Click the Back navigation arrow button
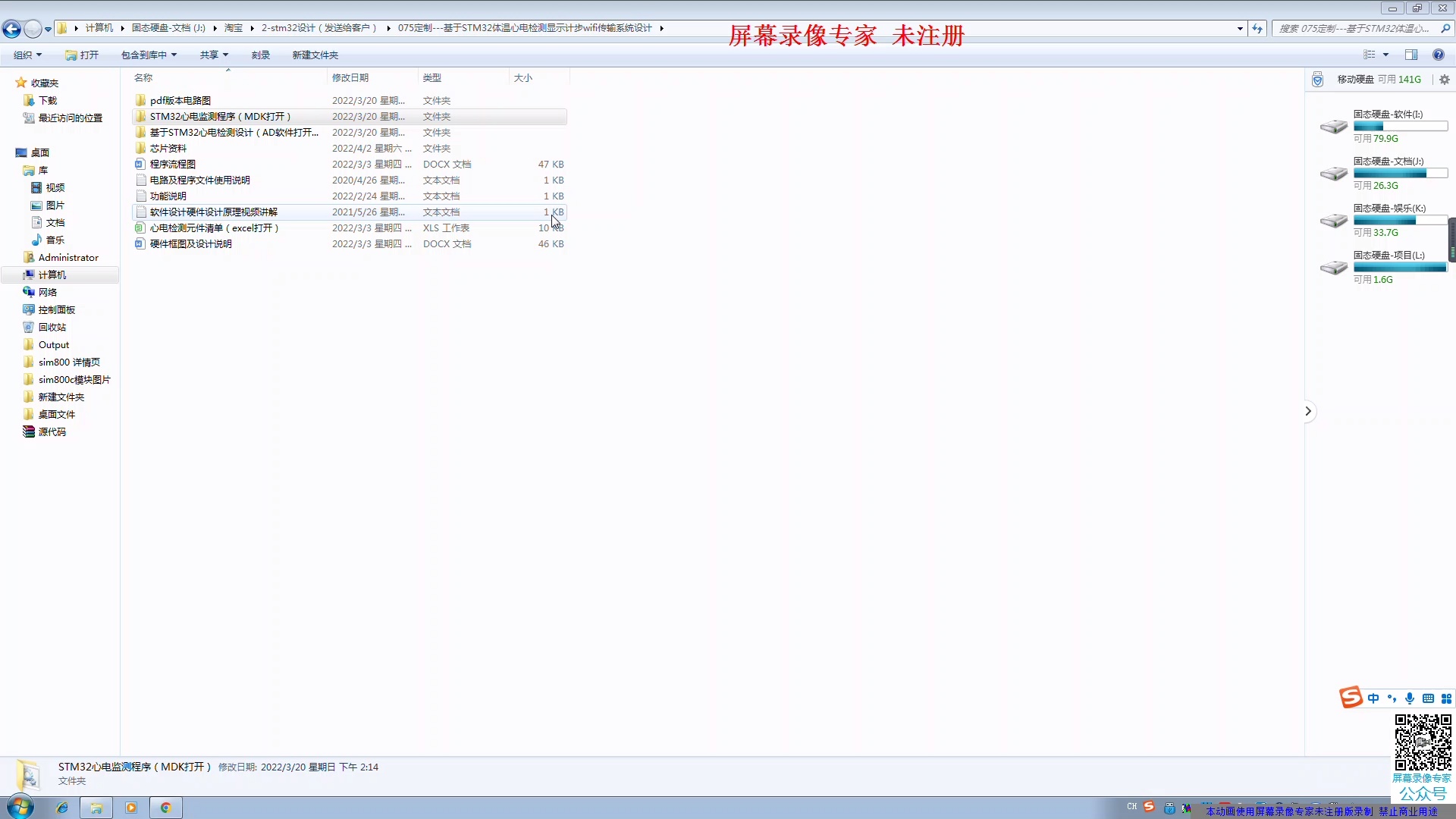The image size is (1456, 819). [x=11, y=29]
